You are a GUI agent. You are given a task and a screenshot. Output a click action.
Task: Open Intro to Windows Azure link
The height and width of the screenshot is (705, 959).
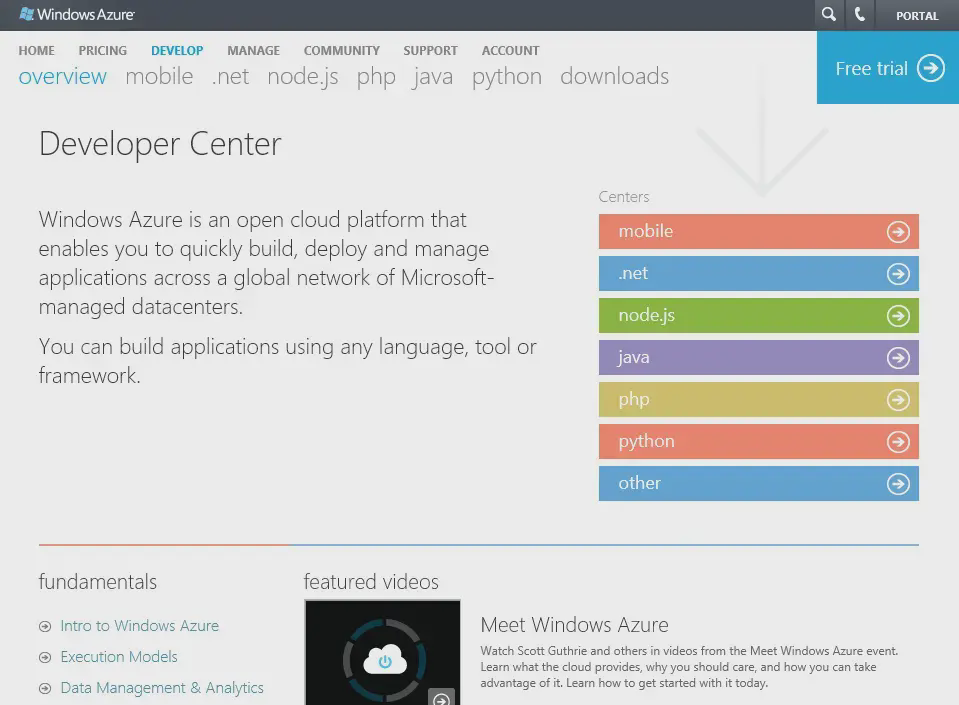coord(139,626)
